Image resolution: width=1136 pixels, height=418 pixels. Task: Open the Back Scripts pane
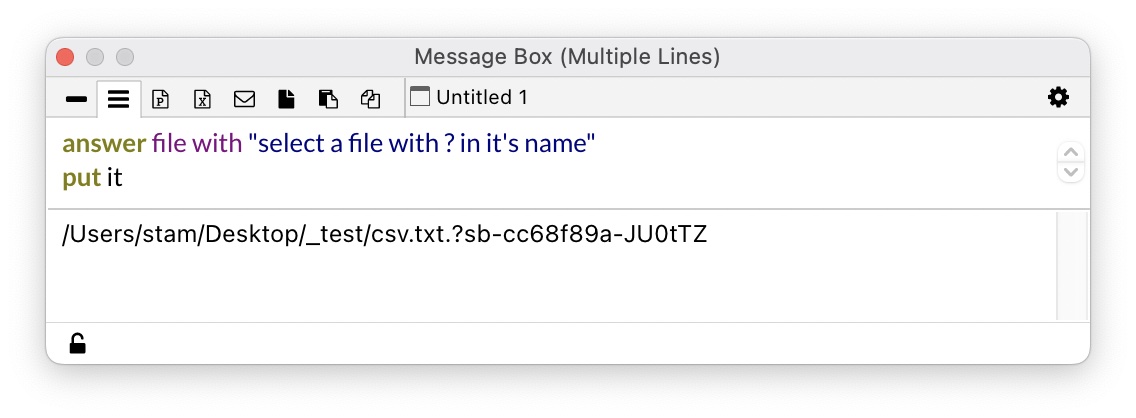[x=328, y=98]
